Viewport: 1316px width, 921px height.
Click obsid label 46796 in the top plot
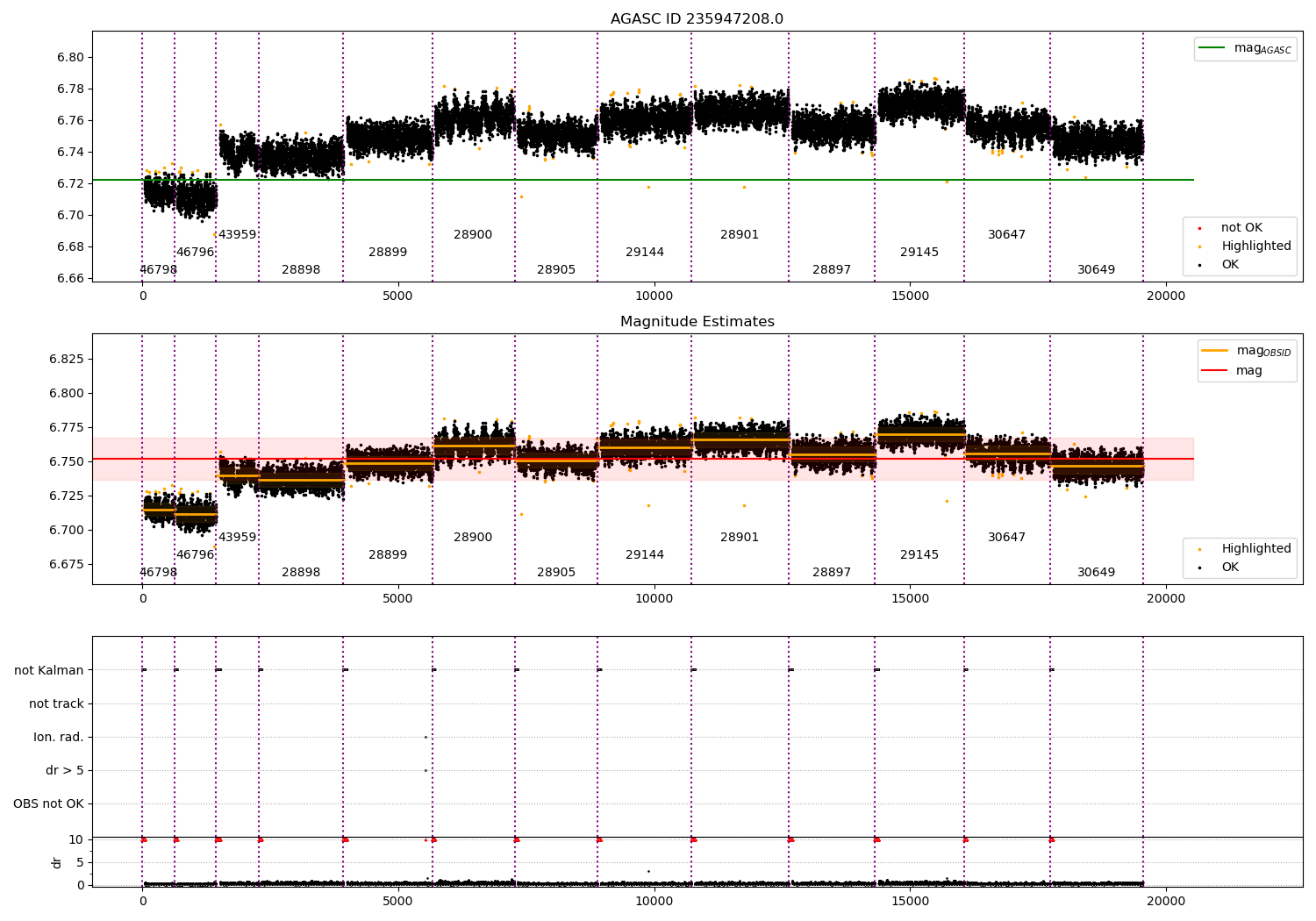pyautogui.click(x=195, y=253)
